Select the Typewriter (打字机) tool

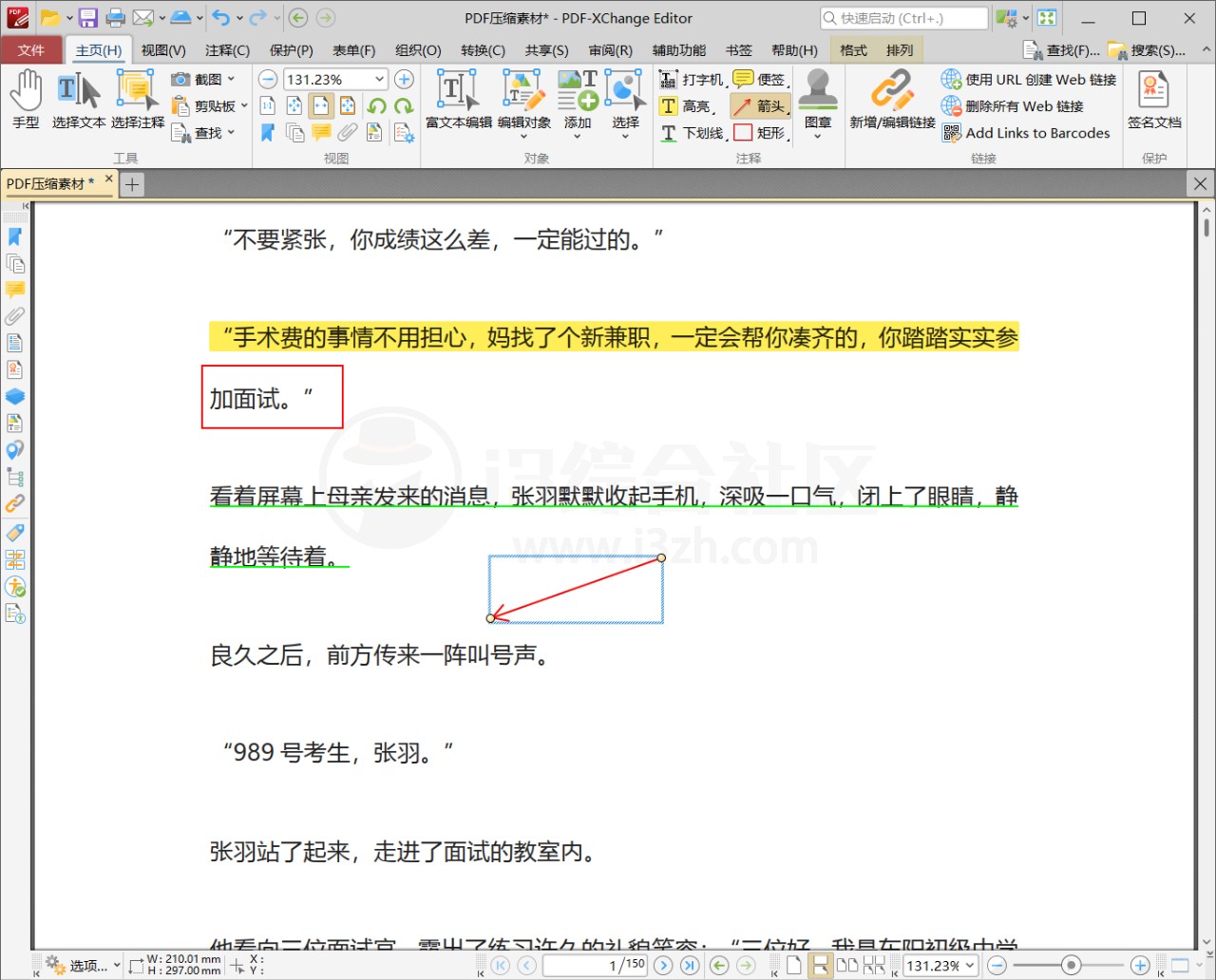(692, 80)
